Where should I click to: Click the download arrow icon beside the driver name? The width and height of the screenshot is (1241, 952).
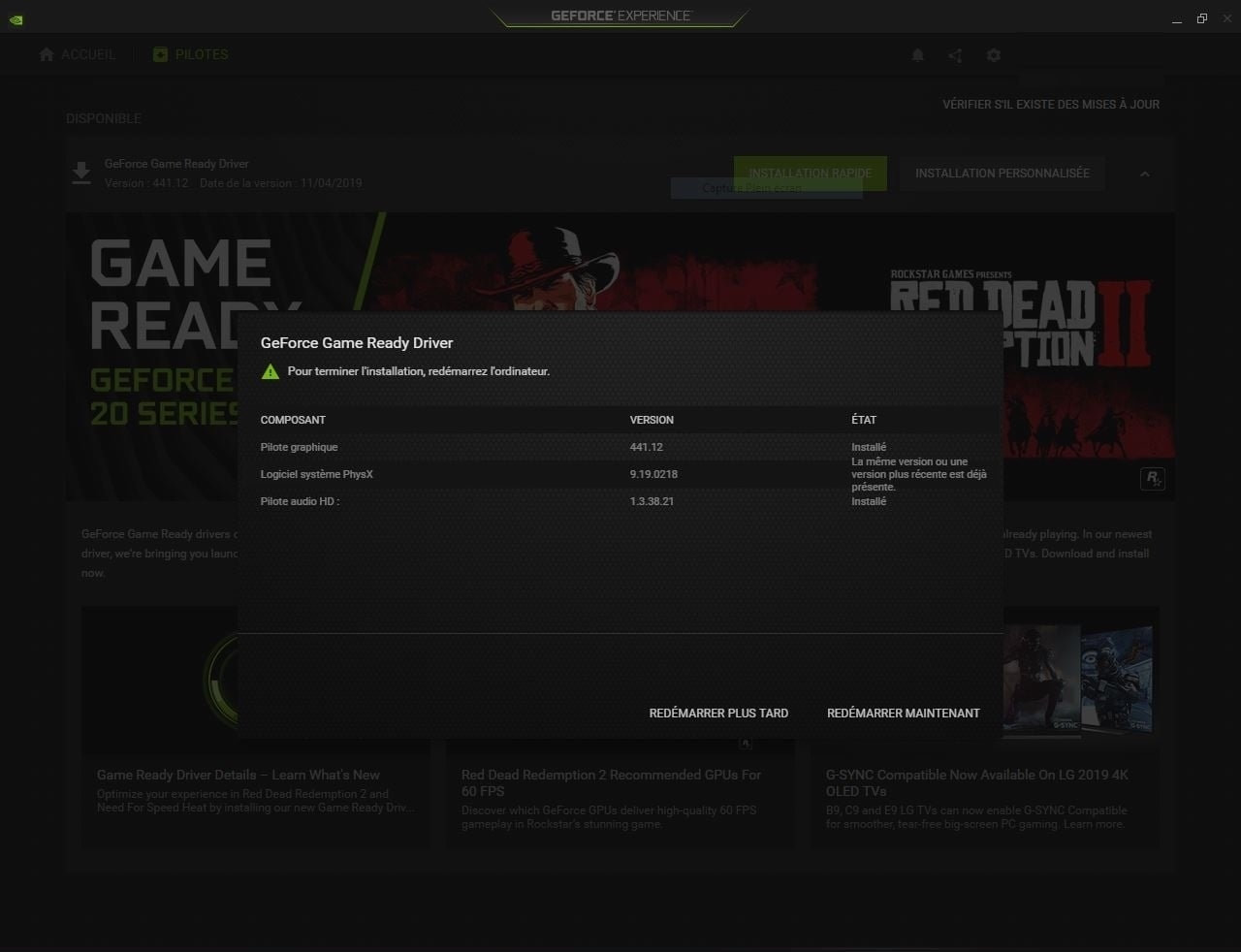[81, 173]
